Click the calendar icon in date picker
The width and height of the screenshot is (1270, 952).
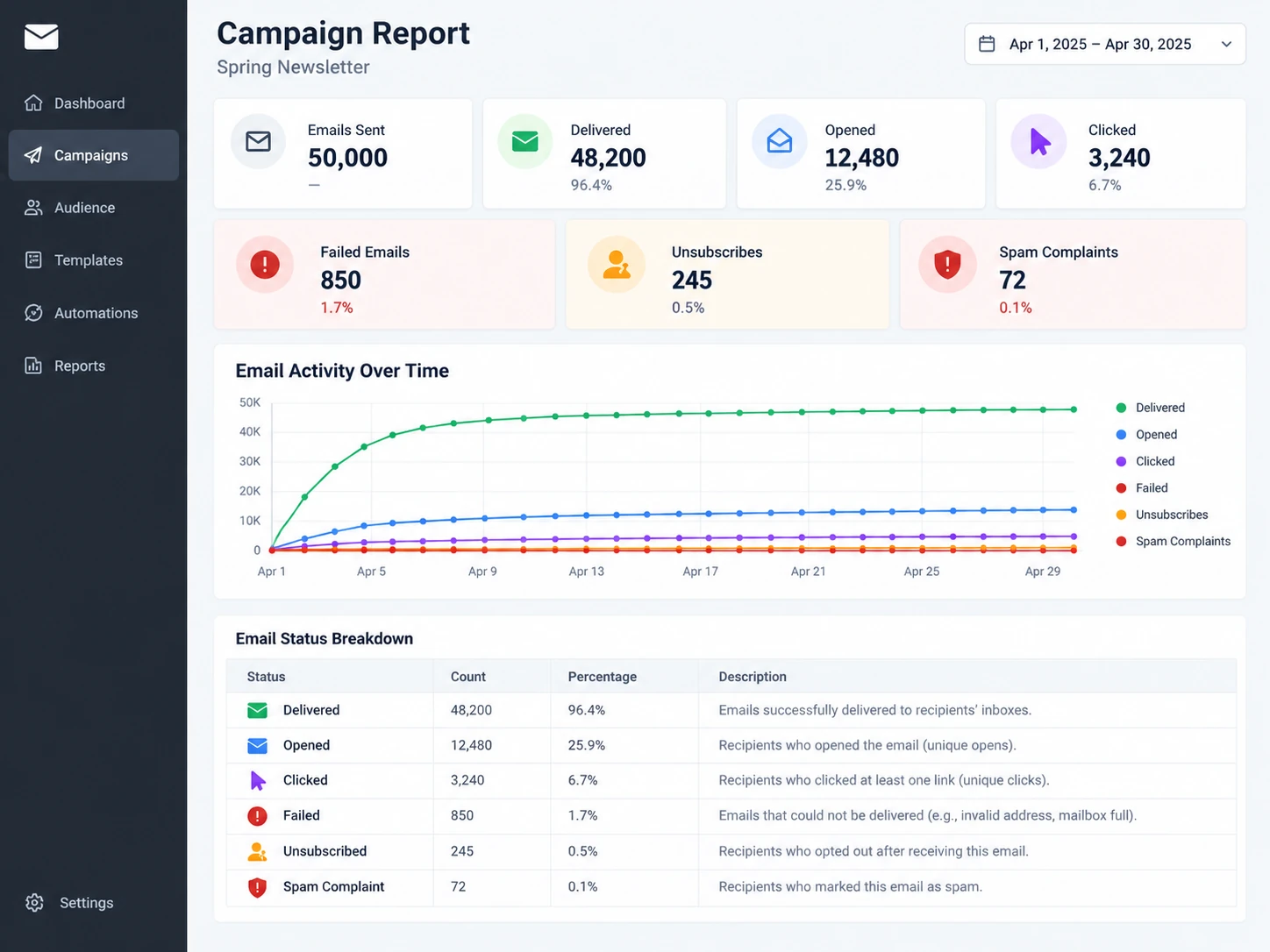click(x=987, y=44)
